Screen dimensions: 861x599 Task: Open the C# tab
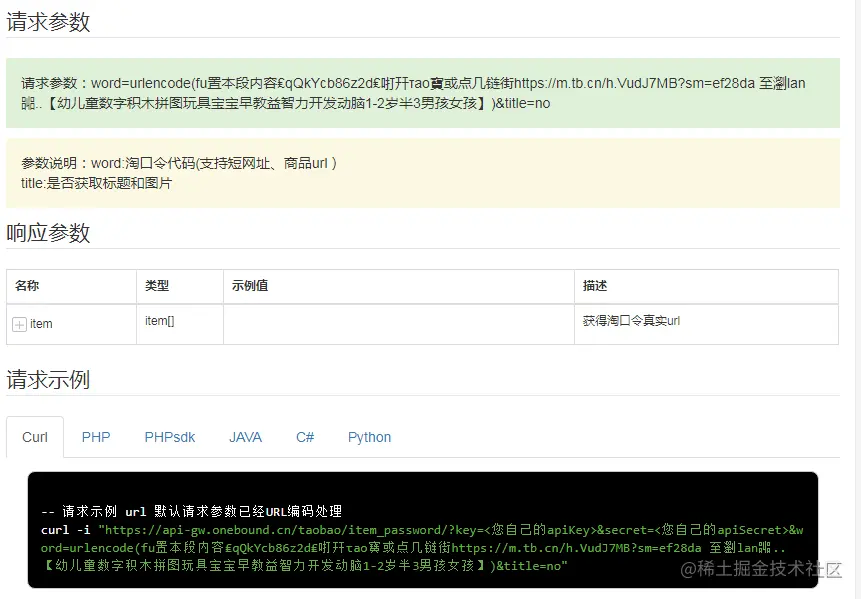click(x=305, y=437)
